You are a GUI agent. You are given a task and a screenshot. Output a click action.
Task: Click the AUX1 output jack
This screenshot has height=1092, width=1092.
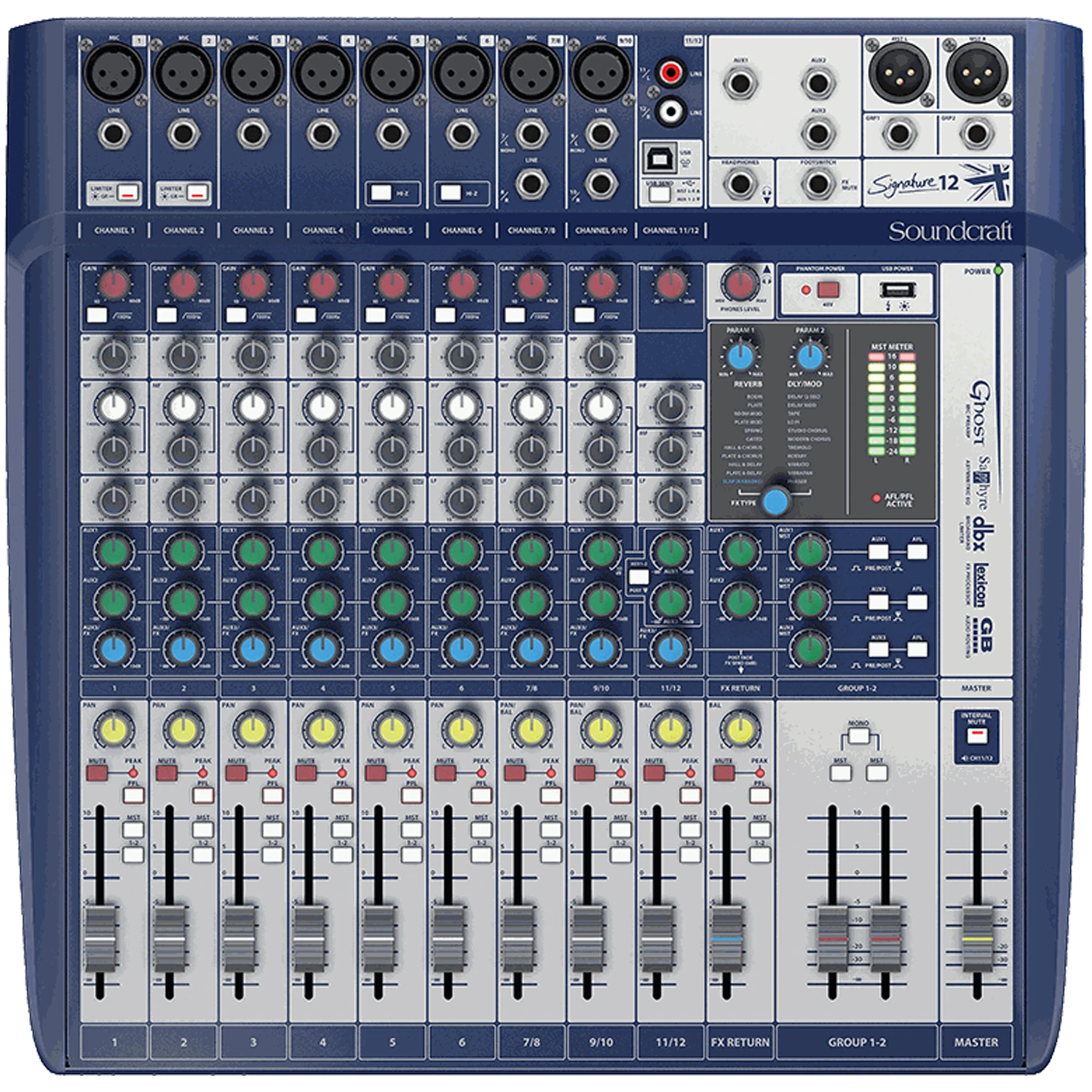point(740,84)
